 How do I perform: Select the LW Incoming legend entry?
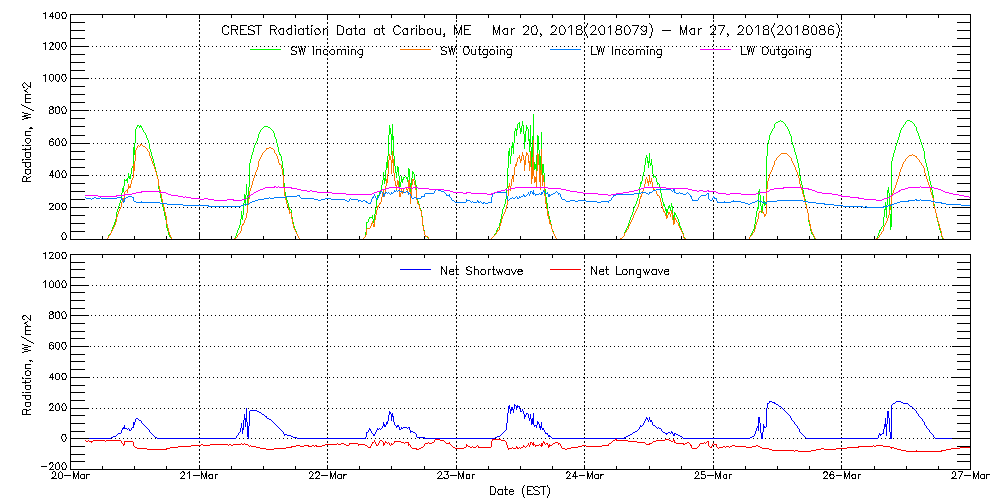[x=626, y=52]
